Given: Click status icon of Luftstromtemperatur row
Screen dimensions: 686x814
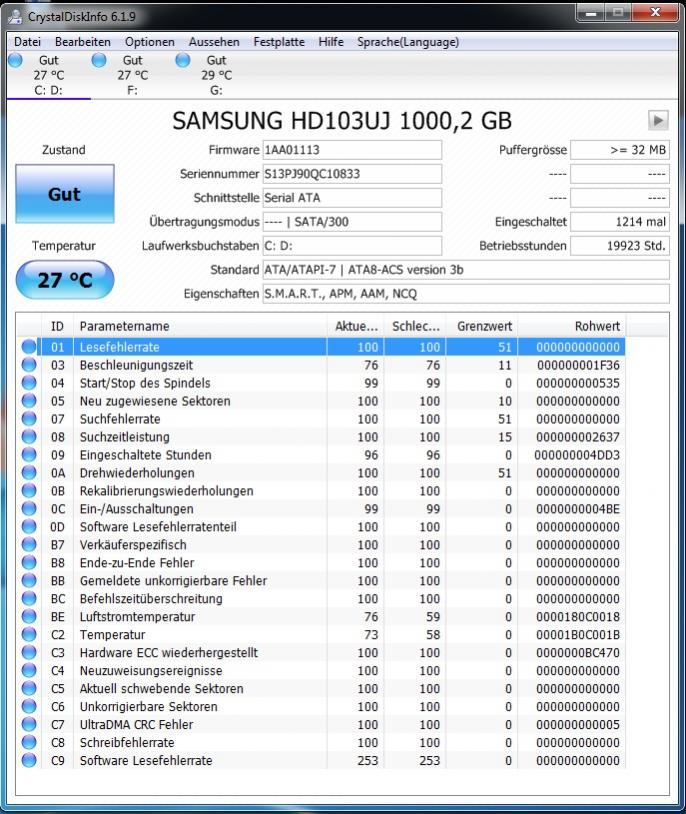Looking at the screenshot, I should tap(29, 617).
